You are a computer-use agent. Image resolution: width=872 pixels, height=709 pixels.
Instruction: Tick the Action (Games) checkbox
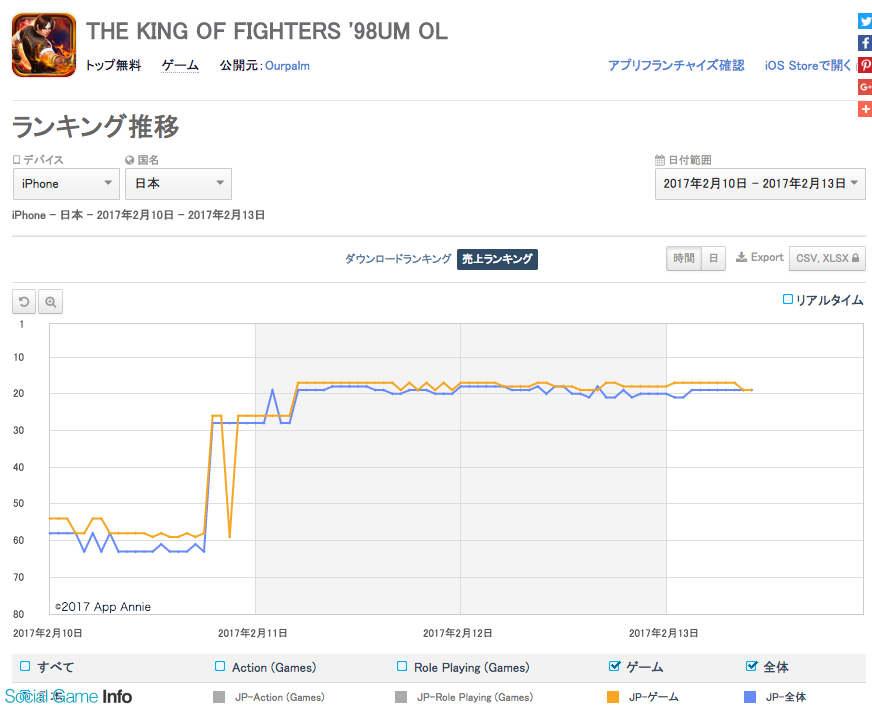[x=220, y=666]
